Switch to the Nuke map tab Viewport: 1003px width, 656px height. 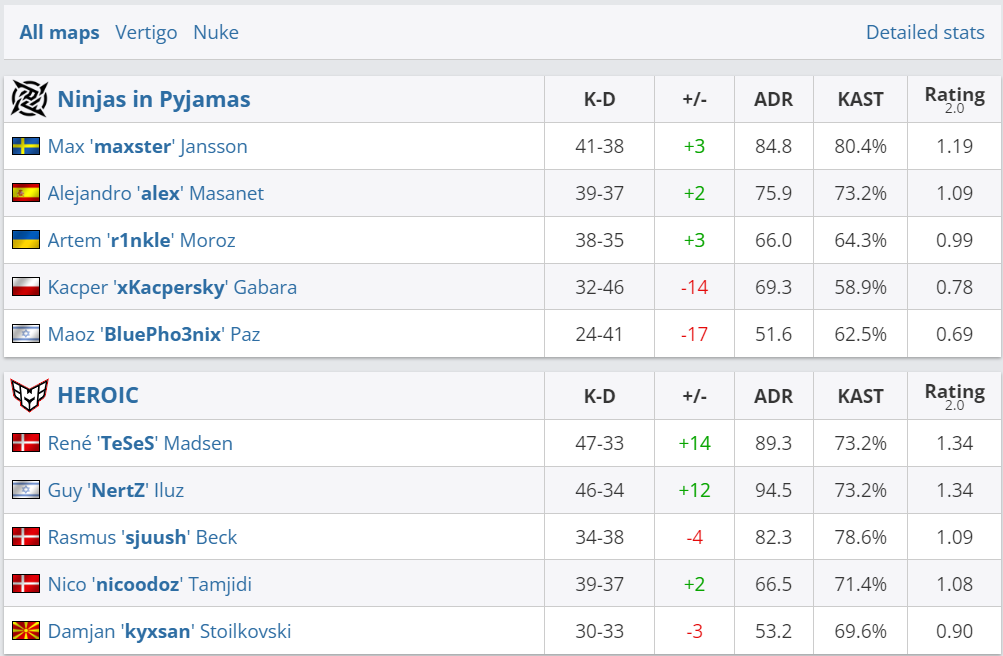coord(216,32)
